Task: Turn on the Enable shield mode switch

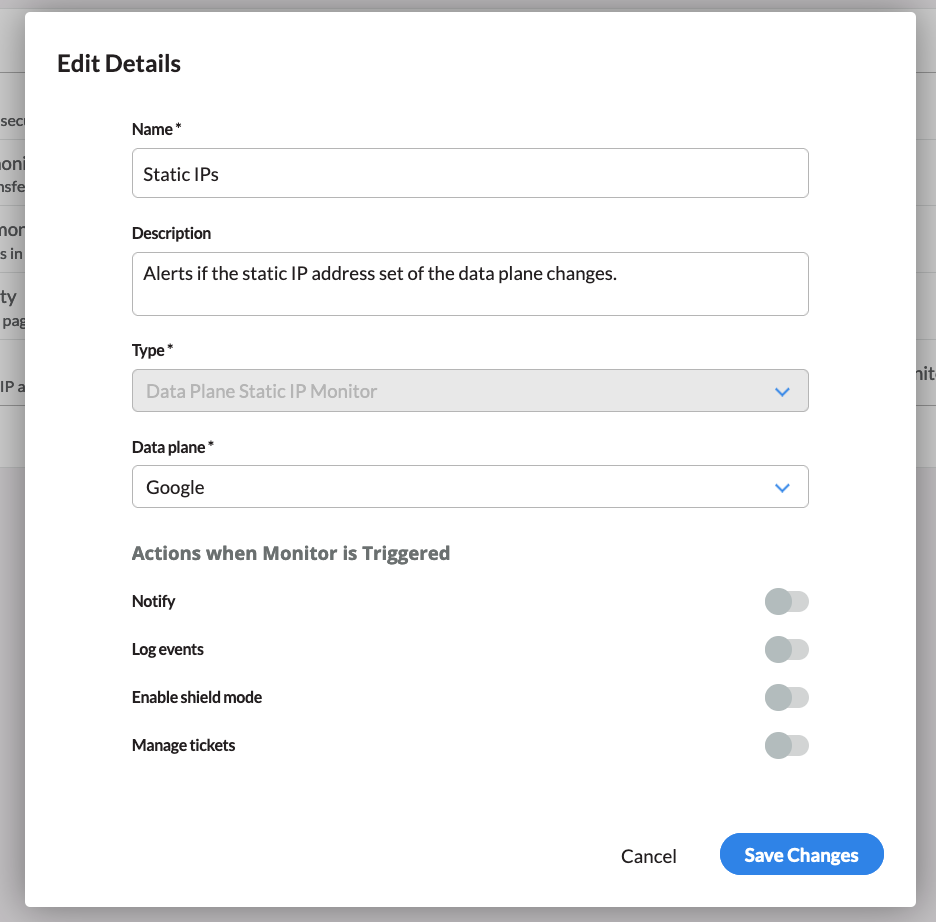Action: coord(786,698)
